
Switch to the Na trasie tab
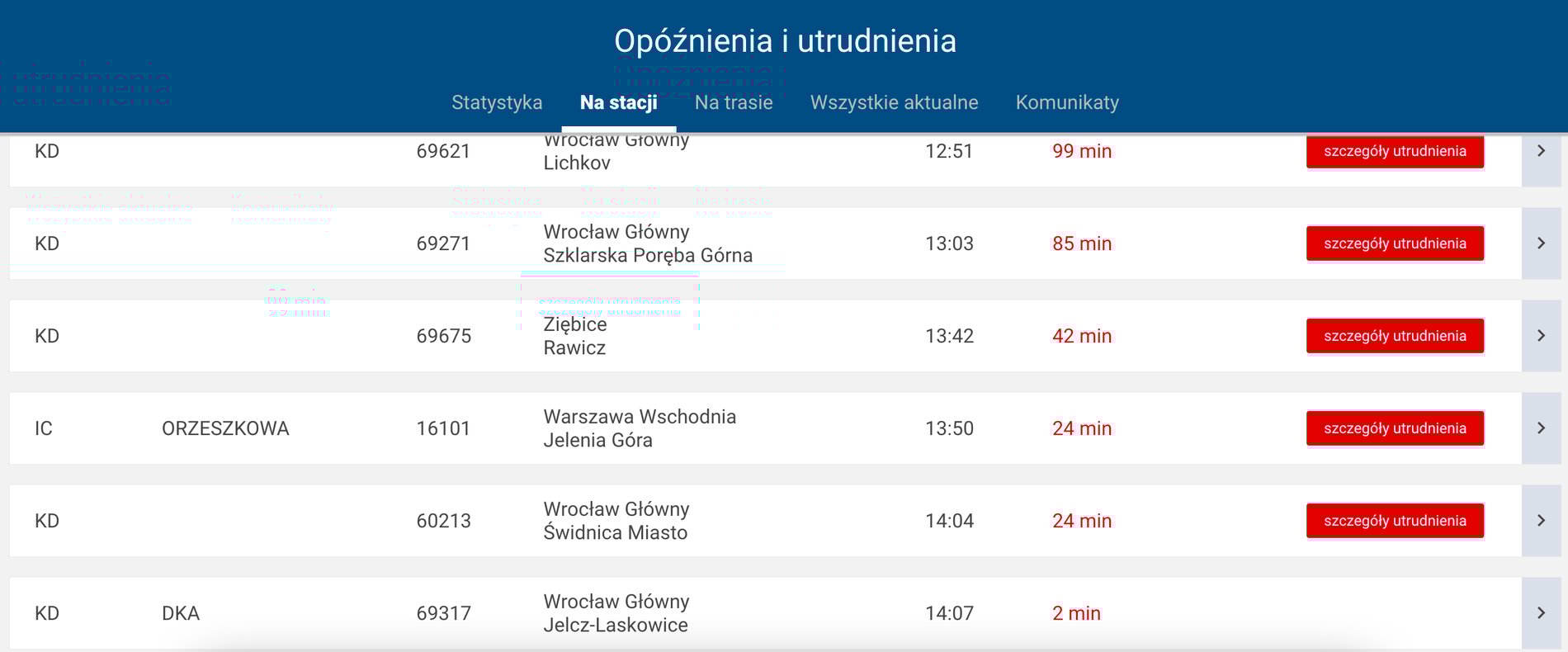734,102
